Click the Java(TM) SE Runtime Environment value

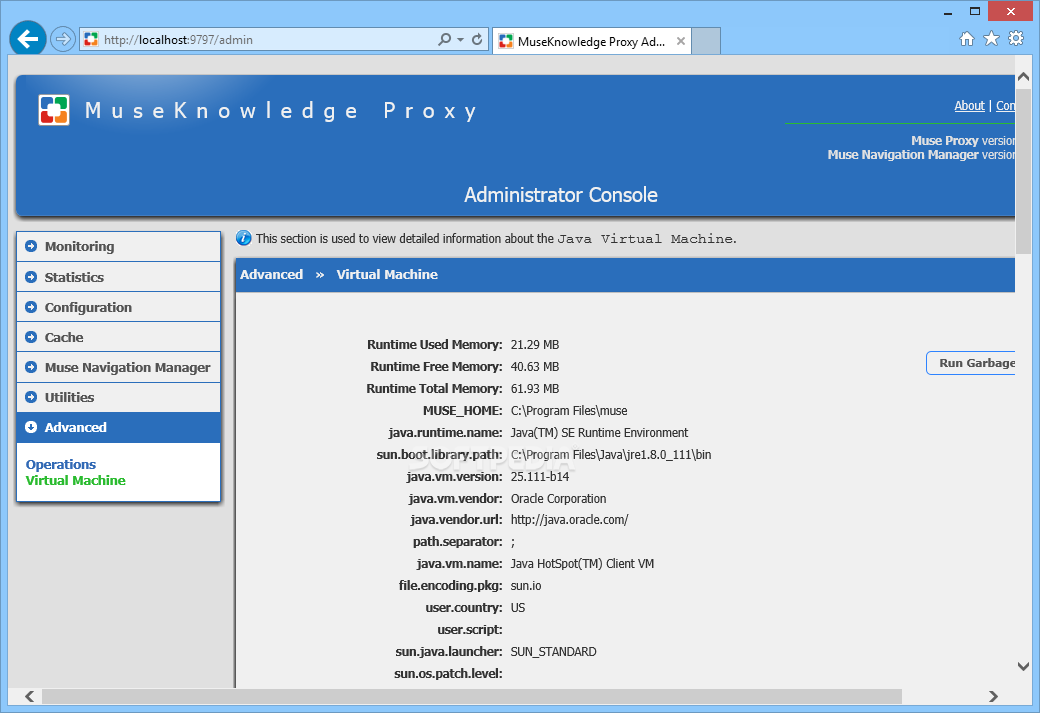(x=599, y=432)
